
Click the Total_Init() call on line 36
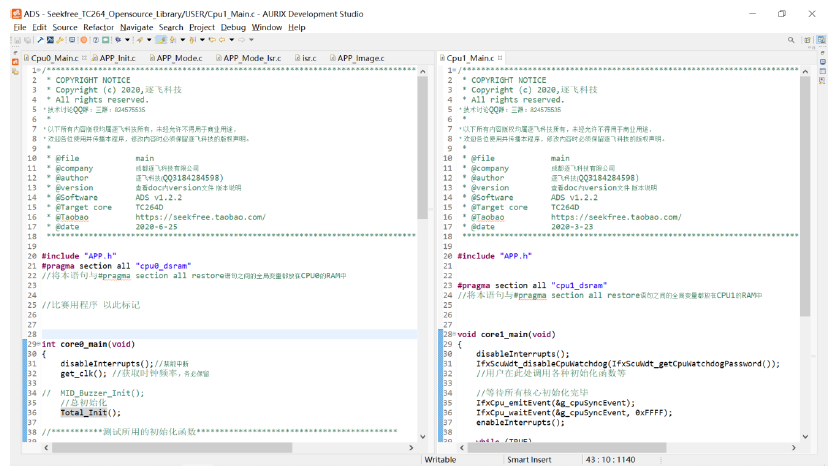90,413
